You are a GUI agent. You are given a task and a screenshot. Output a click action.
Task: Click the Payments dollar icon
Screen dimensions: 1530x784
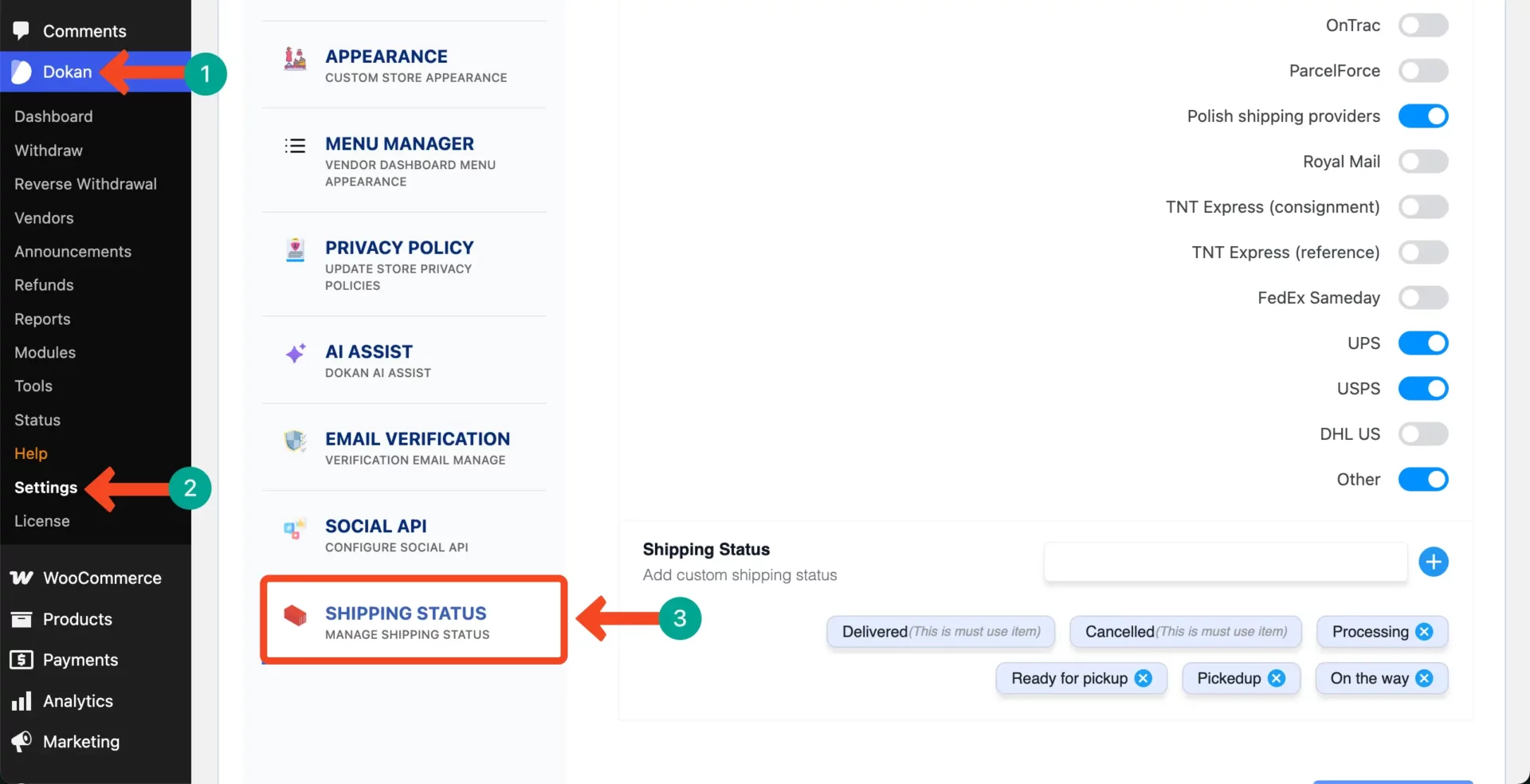click(x=22, y=660)
